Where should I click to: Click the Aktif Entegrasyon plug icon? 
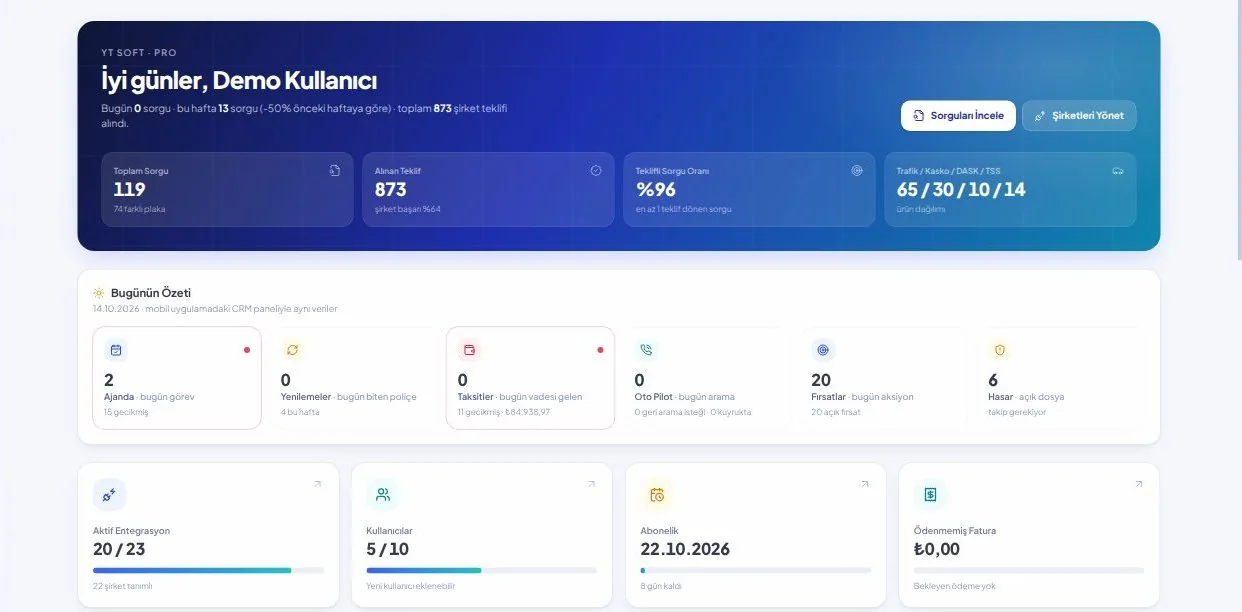[x=109, y=494]
